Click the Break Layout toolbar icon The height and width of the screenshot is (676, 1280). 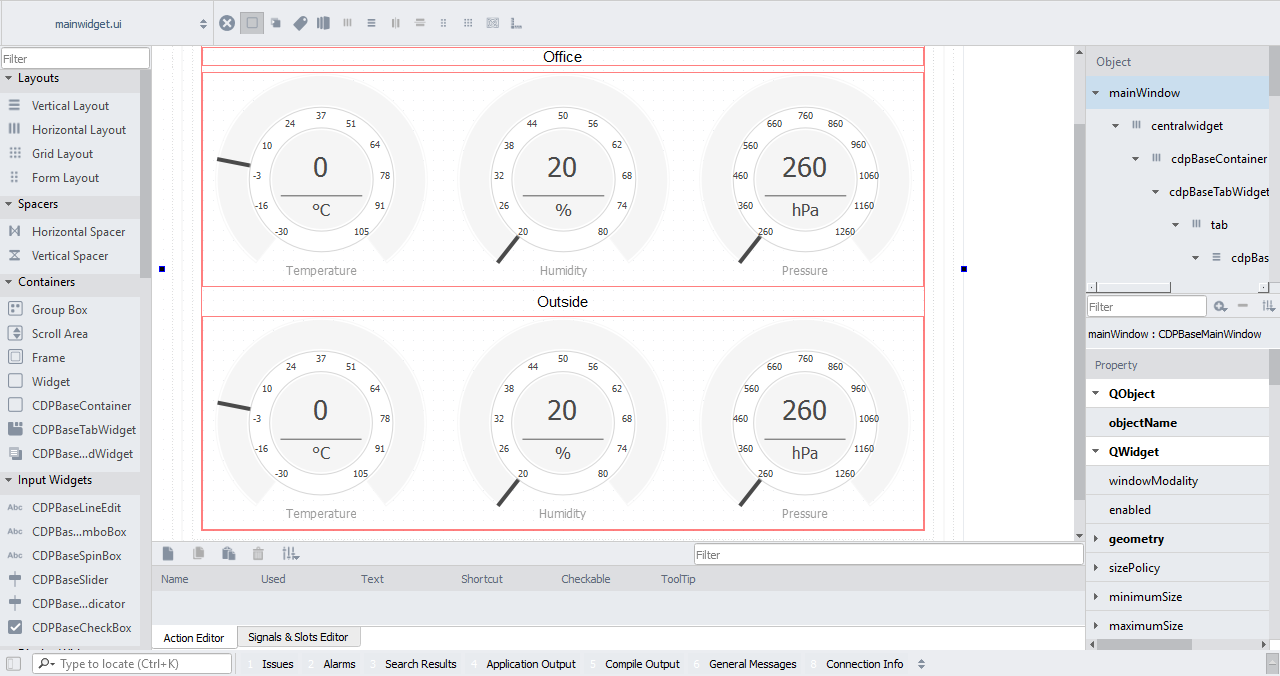point(492,23)
